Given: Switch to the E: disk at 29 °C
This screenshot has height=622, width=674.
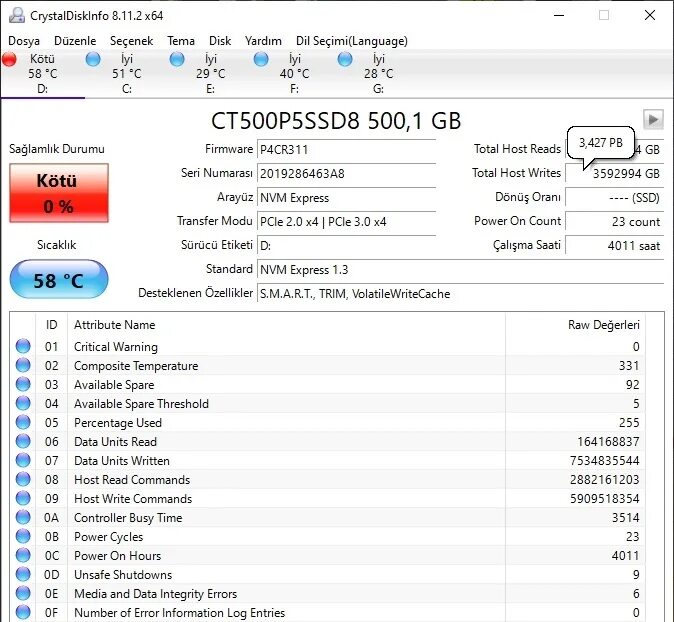Looking at the screenshot, I should pos(211,74).
